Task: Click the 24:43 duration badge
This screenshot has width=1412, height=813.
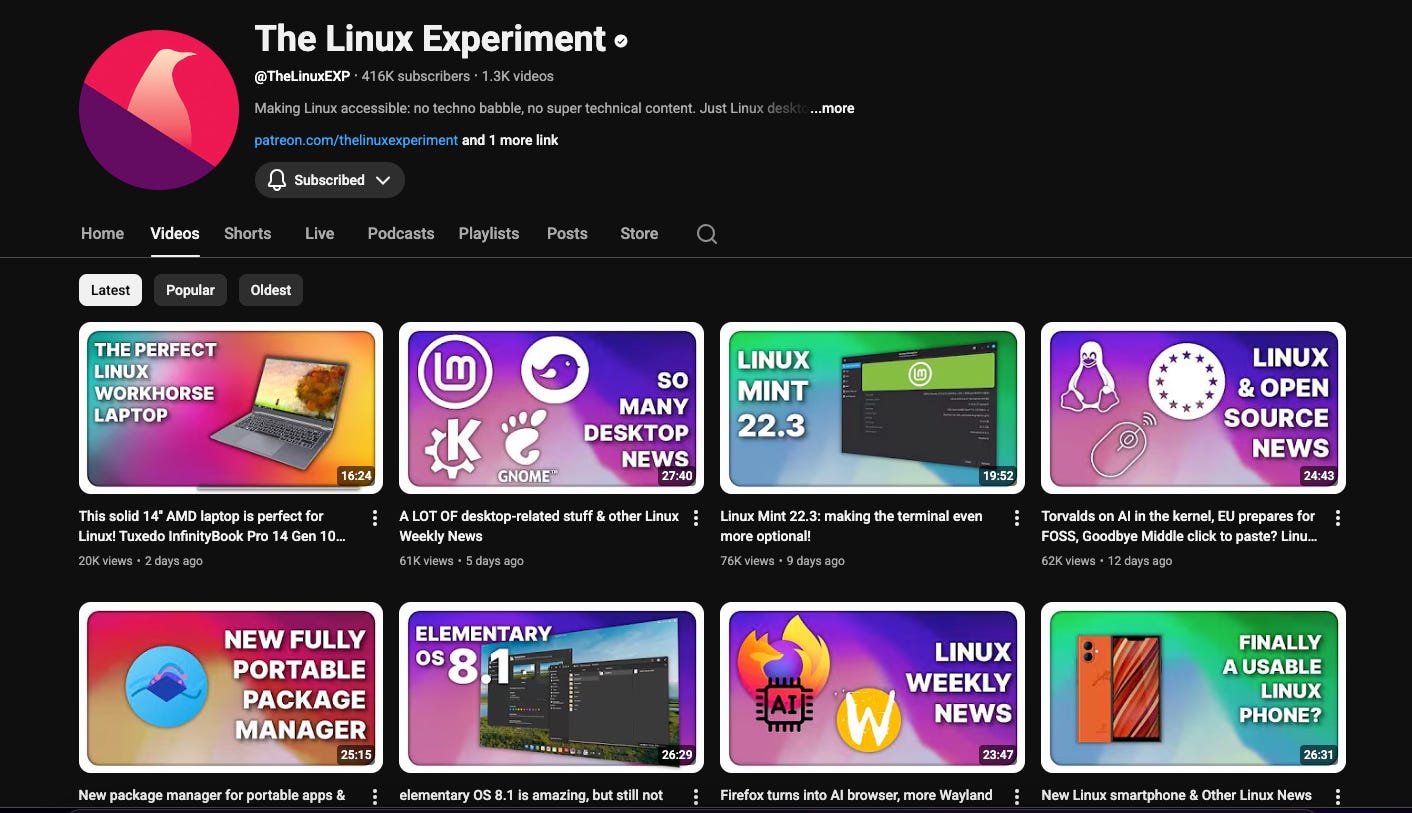Action: pyautogui.click(x=1319, y=476)
